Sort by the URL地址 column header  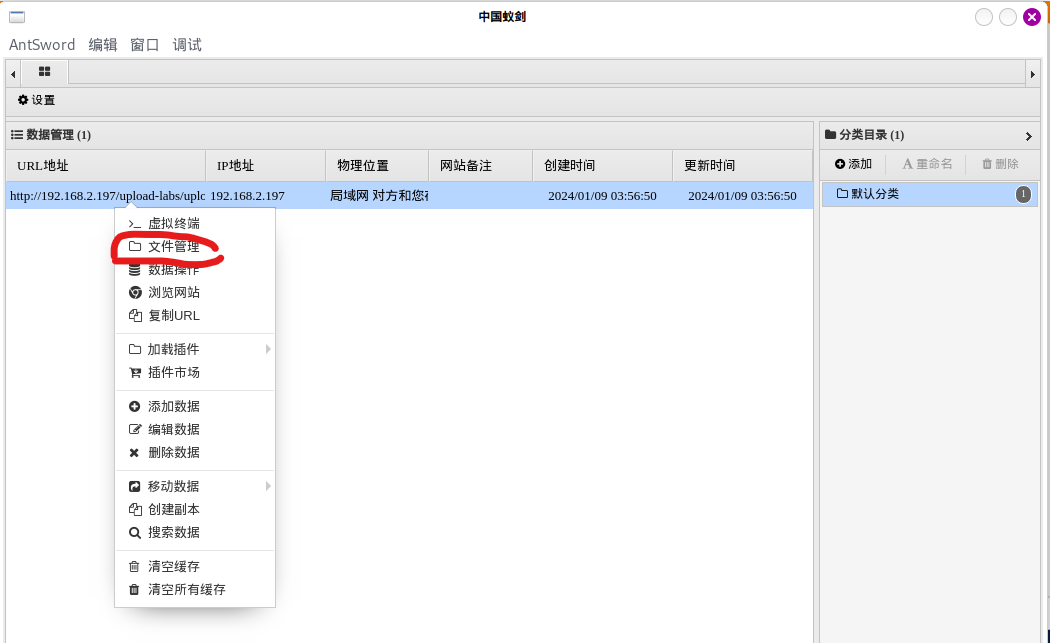106,165
